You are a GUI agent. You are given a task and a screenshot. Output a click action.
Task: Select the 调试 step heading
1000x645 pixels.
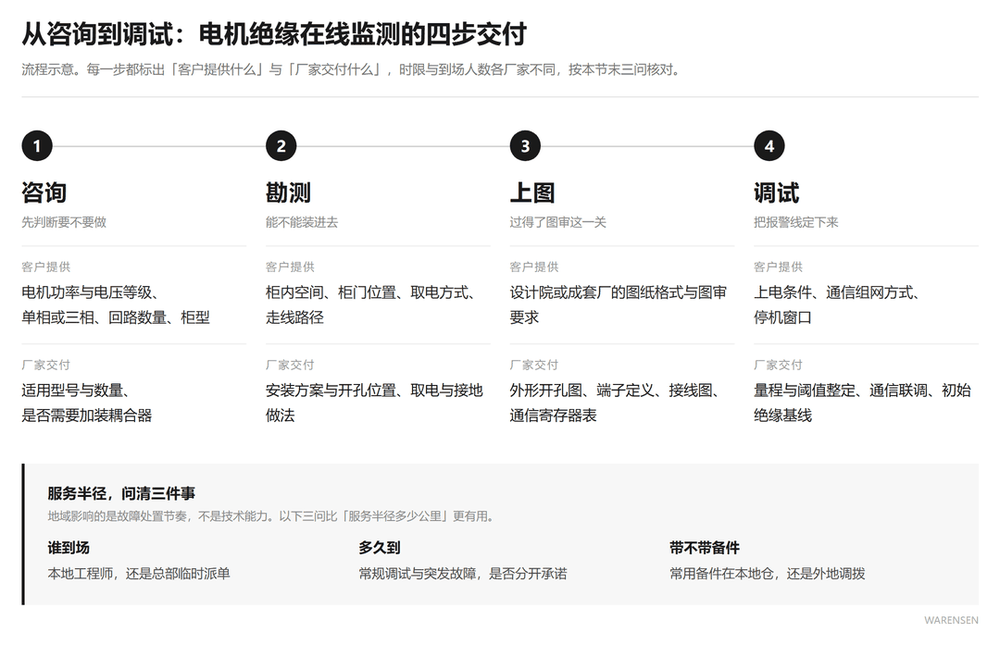pos(776,193)
